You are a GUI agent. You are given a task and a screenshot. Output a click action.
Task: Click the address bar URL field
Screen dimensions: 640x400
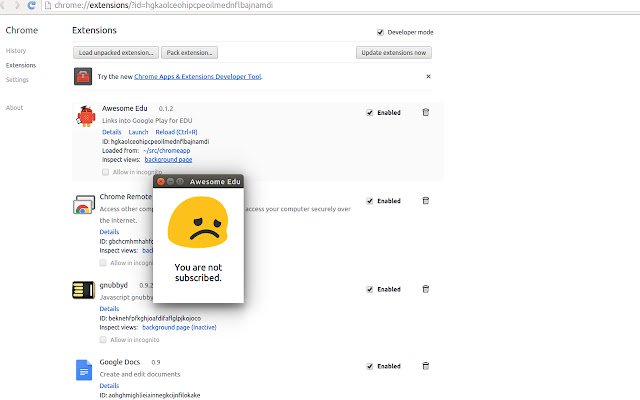(x=163, y=5)
